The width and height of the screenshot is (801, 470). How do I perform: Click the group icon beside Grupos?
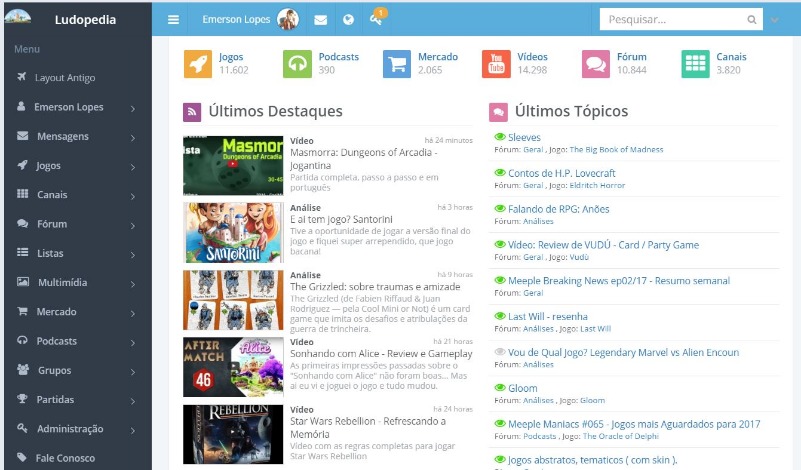click(22, 369)
